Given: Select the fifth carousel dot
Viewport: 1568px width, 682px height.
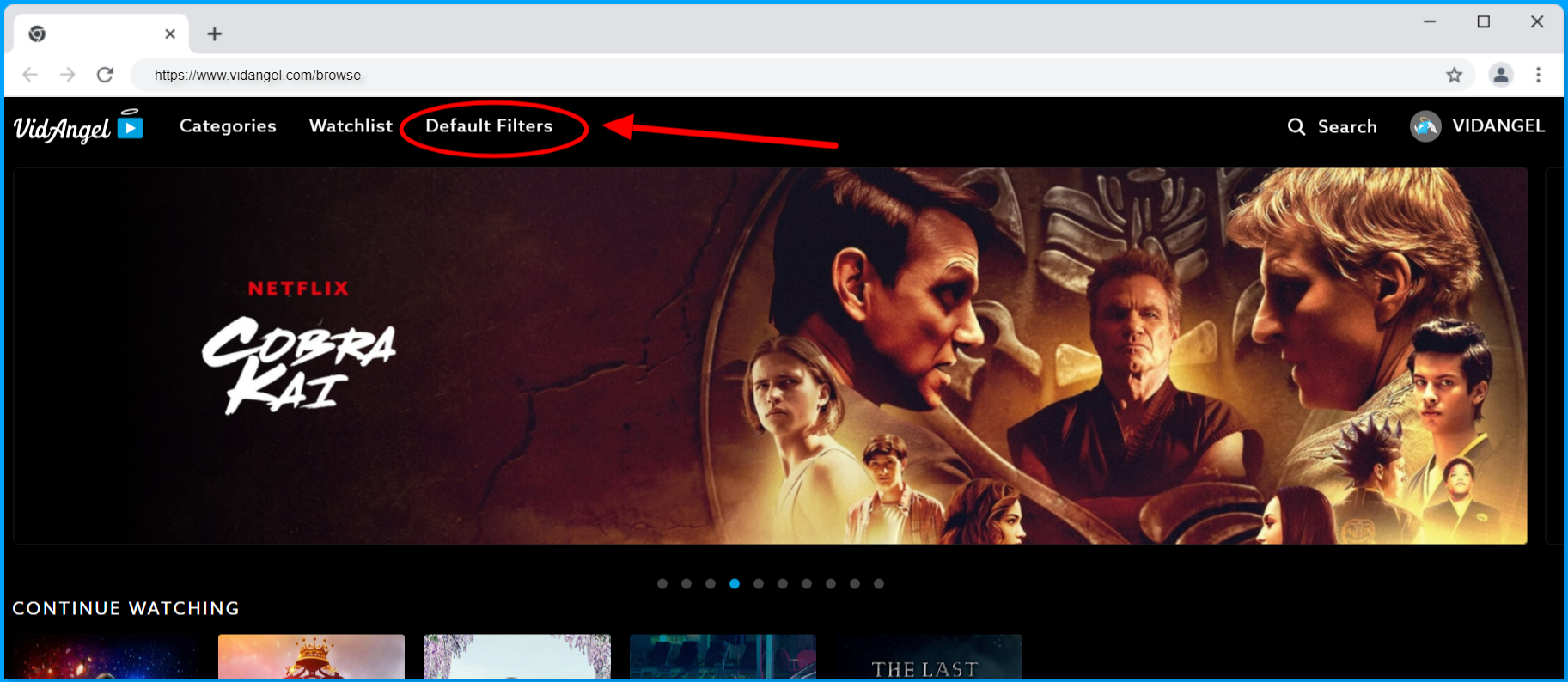Looking at the screenshot, I should [759, 583].
